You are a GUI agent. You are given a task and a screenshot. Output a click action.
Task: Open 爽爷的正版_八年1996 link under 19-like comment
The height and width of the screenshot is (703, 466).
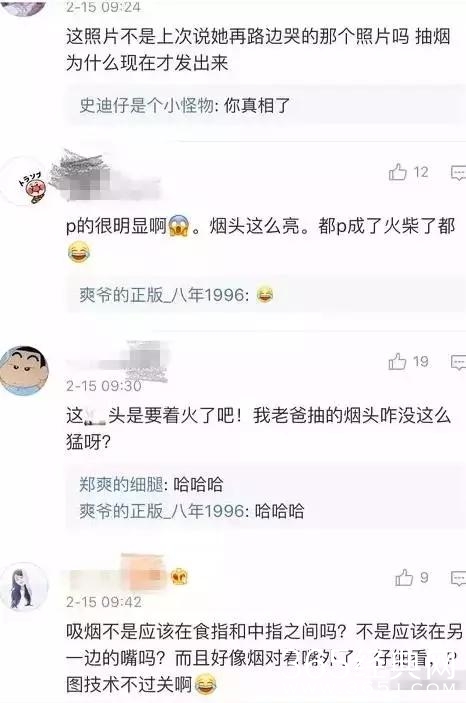162,511
